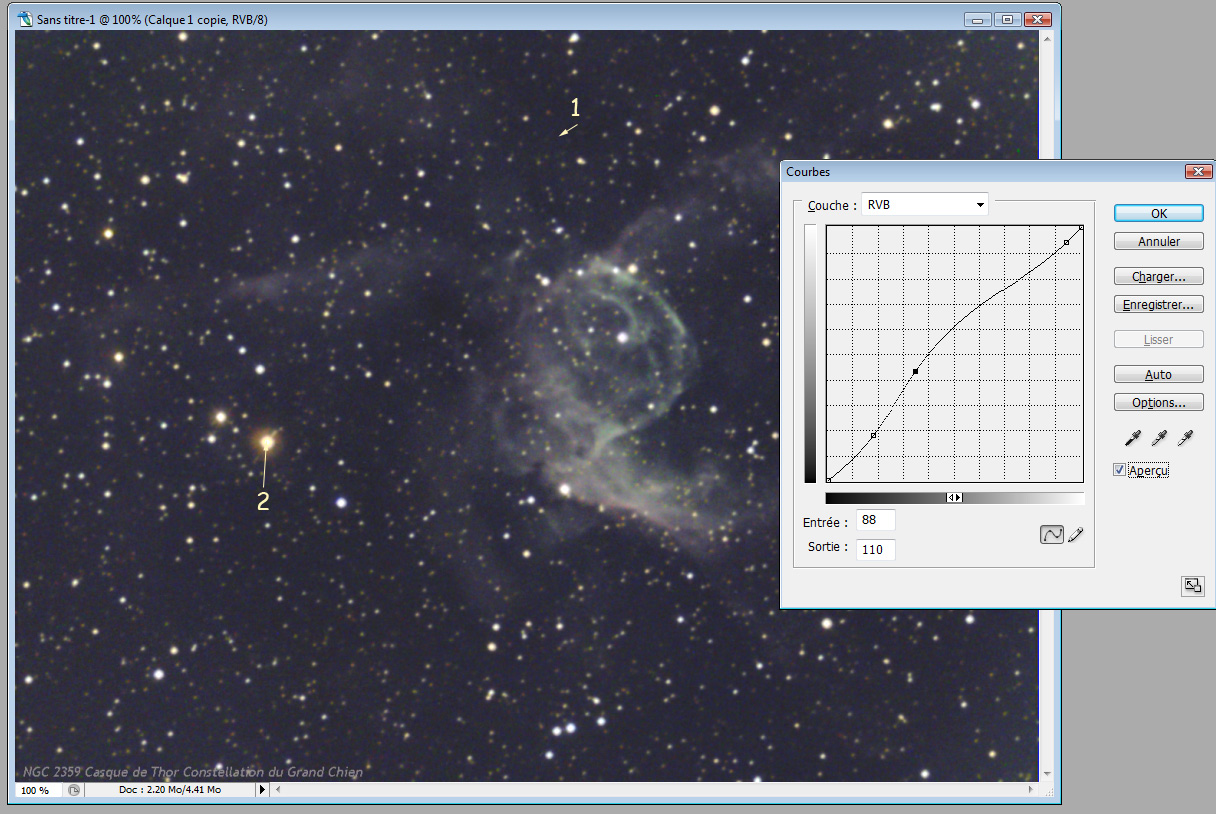Image resolution: width=1216 pixels, height=814 pixels.
Task: Open the Options... button
Action: click(1158, 402)
